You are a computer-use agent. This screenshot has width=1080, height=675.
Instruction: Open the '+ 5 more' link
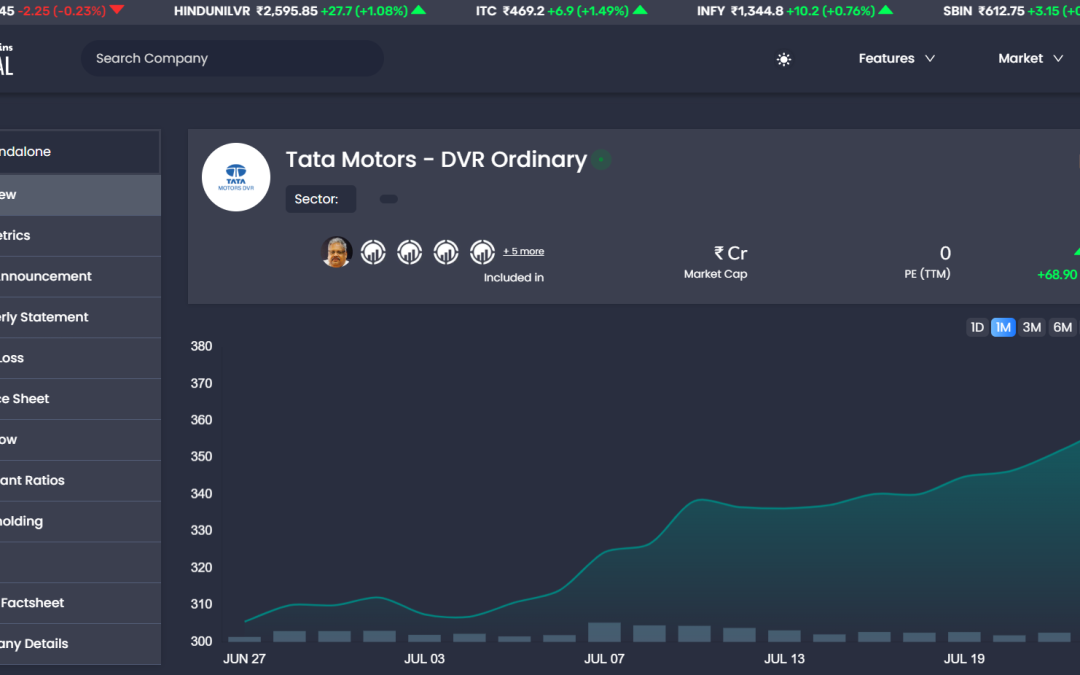coord(523,251)
